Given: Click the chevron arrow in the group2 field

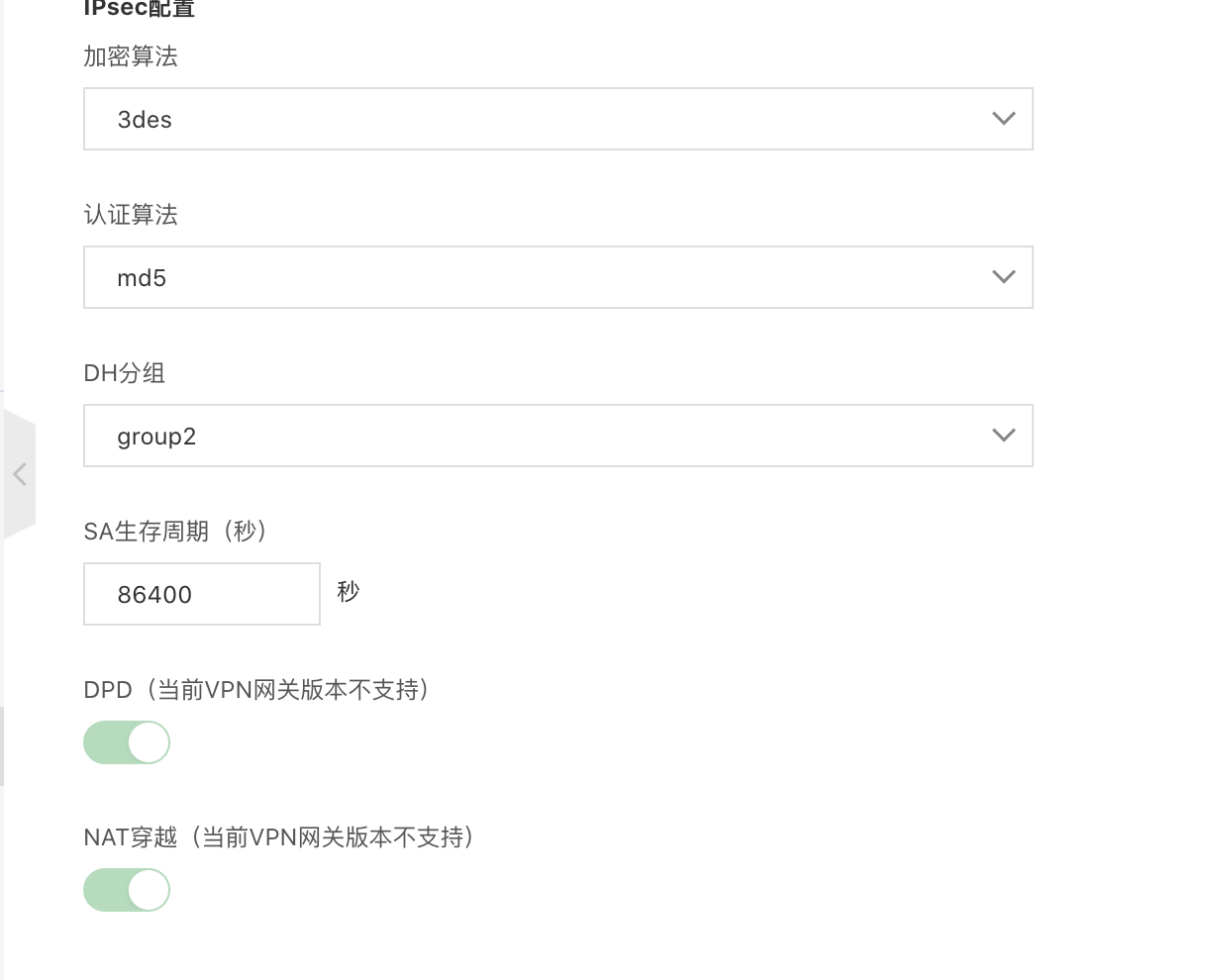Looking at the screenshot, I should [1003, 436].
